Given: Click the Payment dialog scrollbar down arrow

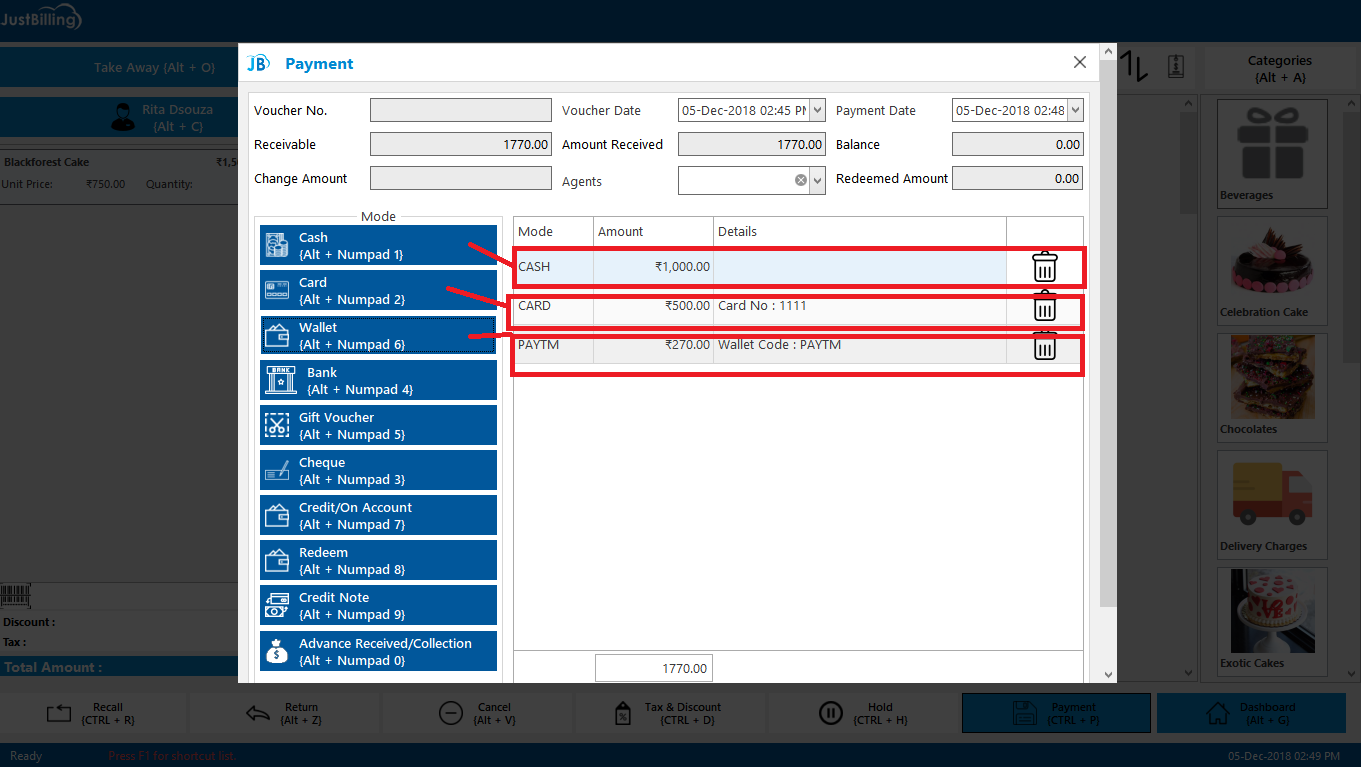Looking at the screenshot, I should [1108, 675].
